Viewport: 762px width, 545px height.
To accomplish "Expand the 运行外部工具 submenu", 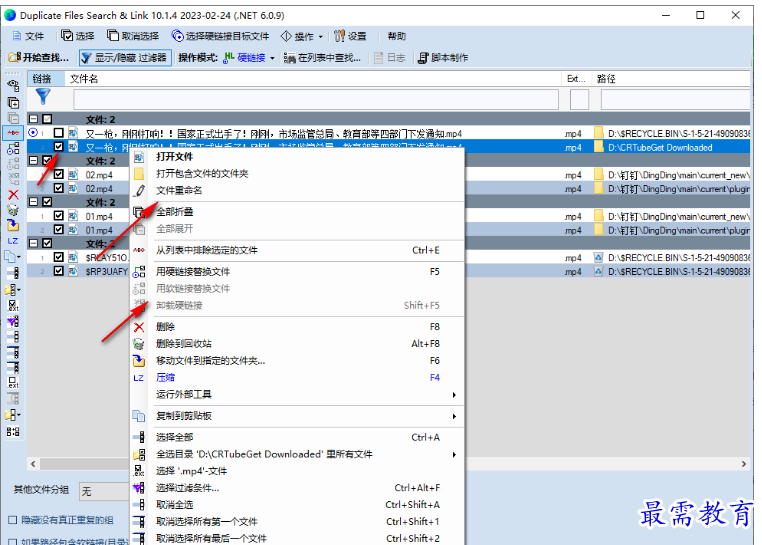I will 297,394.
